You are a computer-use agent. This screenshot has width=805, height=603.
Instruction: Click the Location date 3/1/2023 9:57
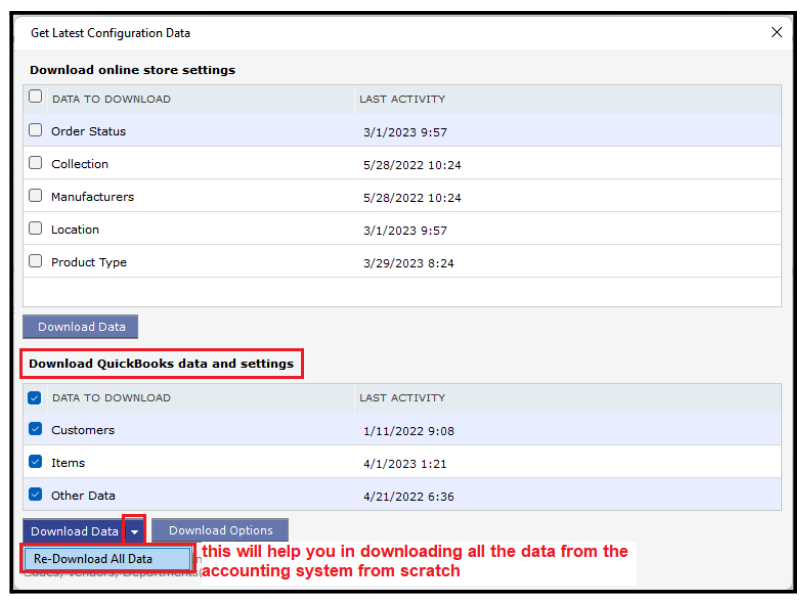tap(405, 231)
